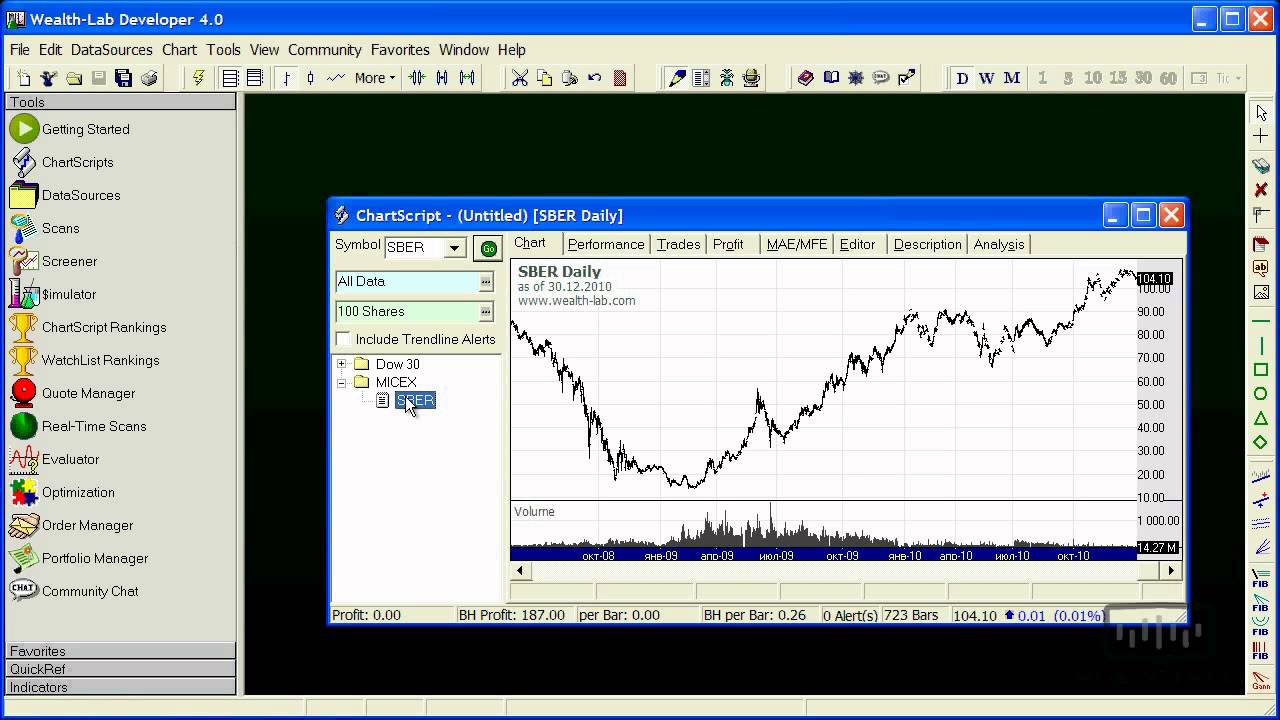Image resolution: width=1280 pixels, height=720 pixels.
Task: Switch to Weekly scale W button
Action: click(x=986, y=78)
